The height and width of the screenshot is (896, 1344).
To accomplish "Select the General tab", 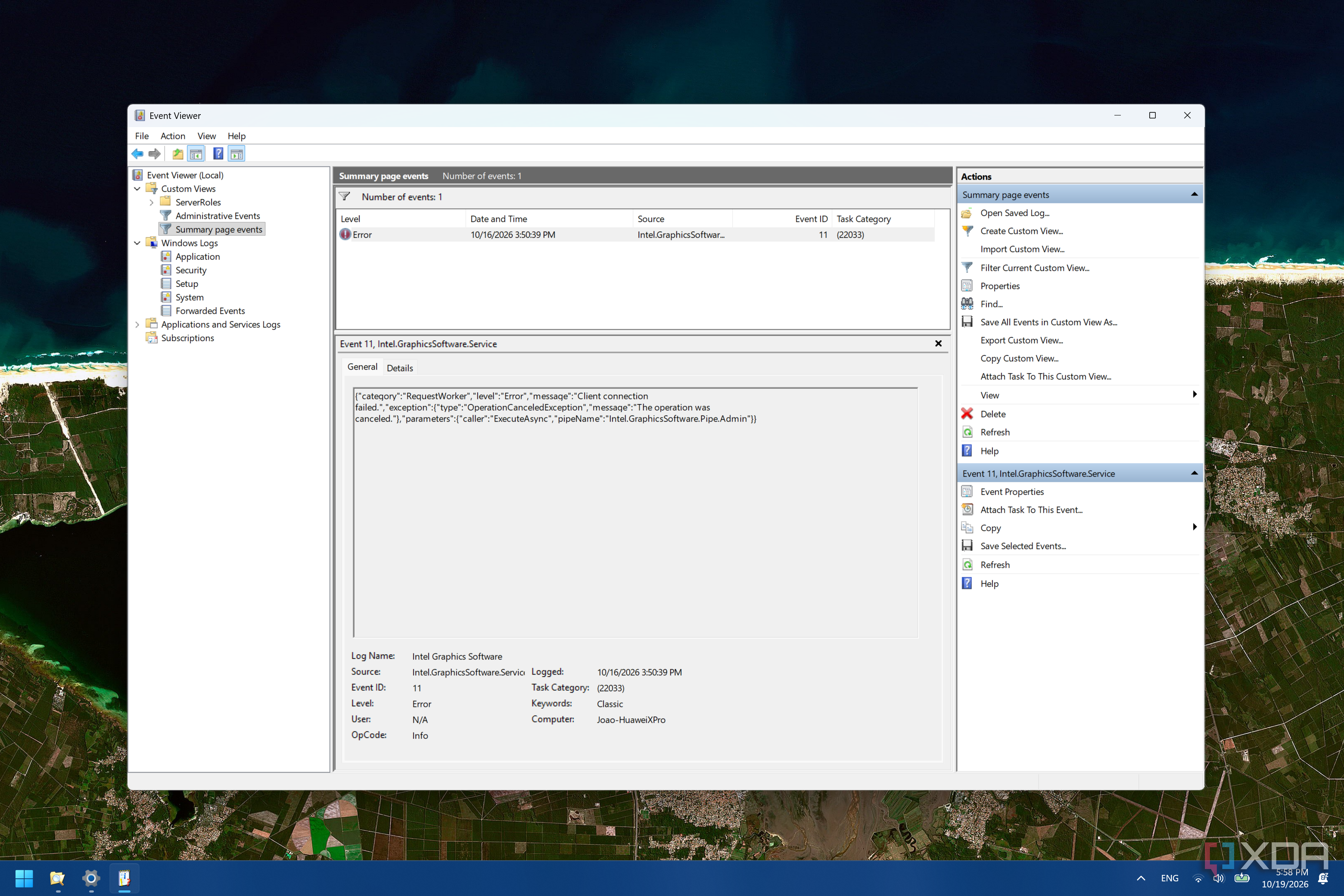I will [x=362, y=367].
